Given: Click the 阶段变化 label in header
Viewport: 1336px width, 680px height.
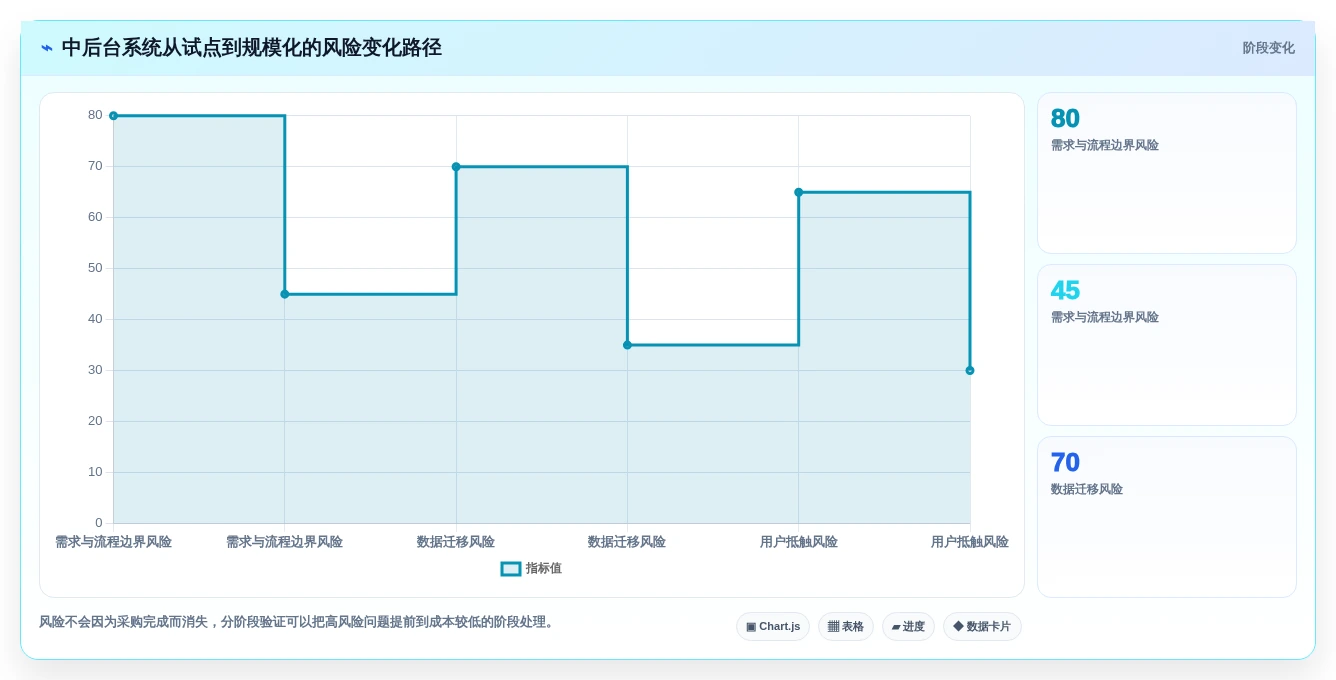Looking at the screenshot, I should coord(1268,48).
